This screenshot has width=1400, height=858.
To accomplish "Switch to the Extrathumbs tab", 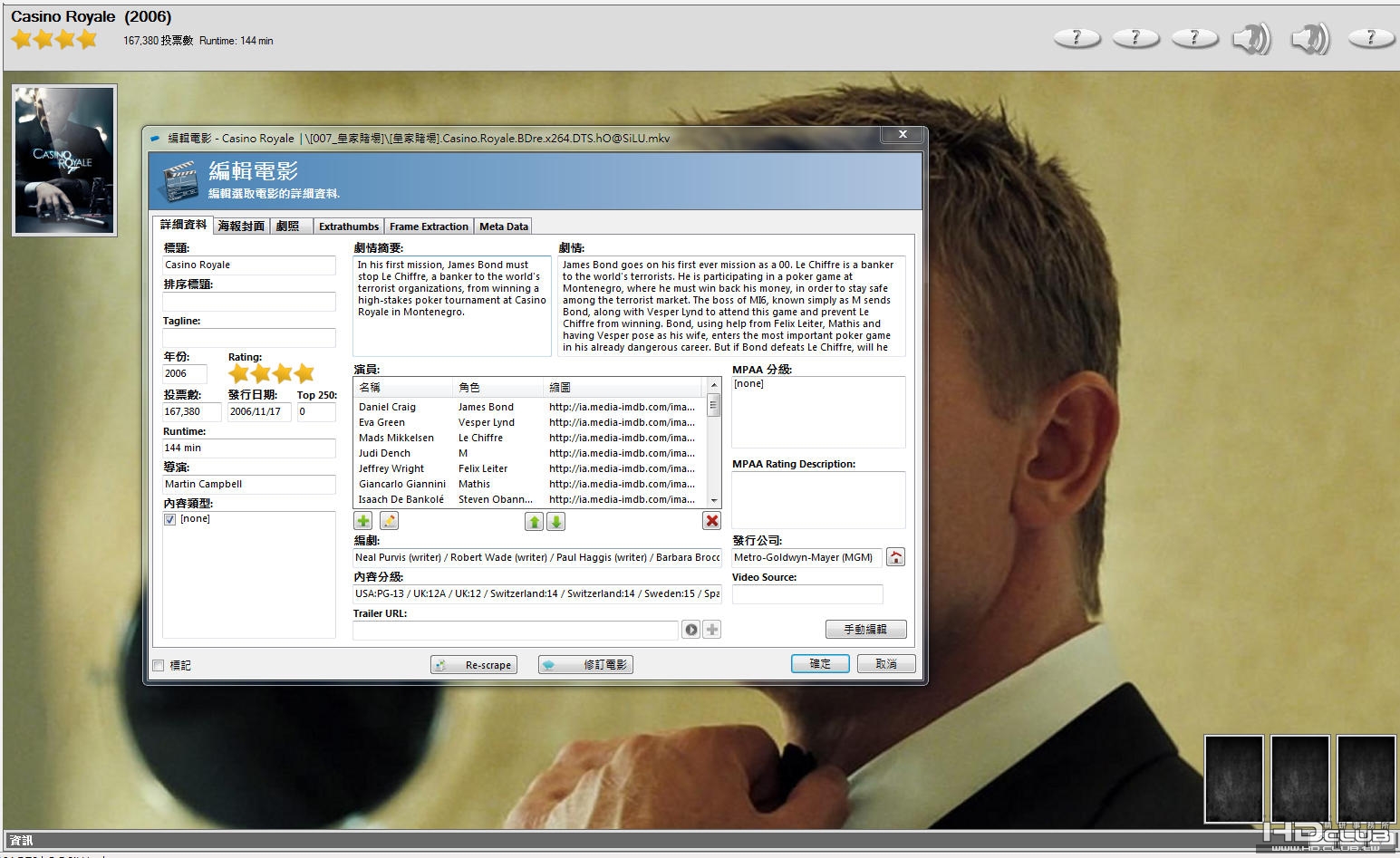I will click(x=349, y=227).
